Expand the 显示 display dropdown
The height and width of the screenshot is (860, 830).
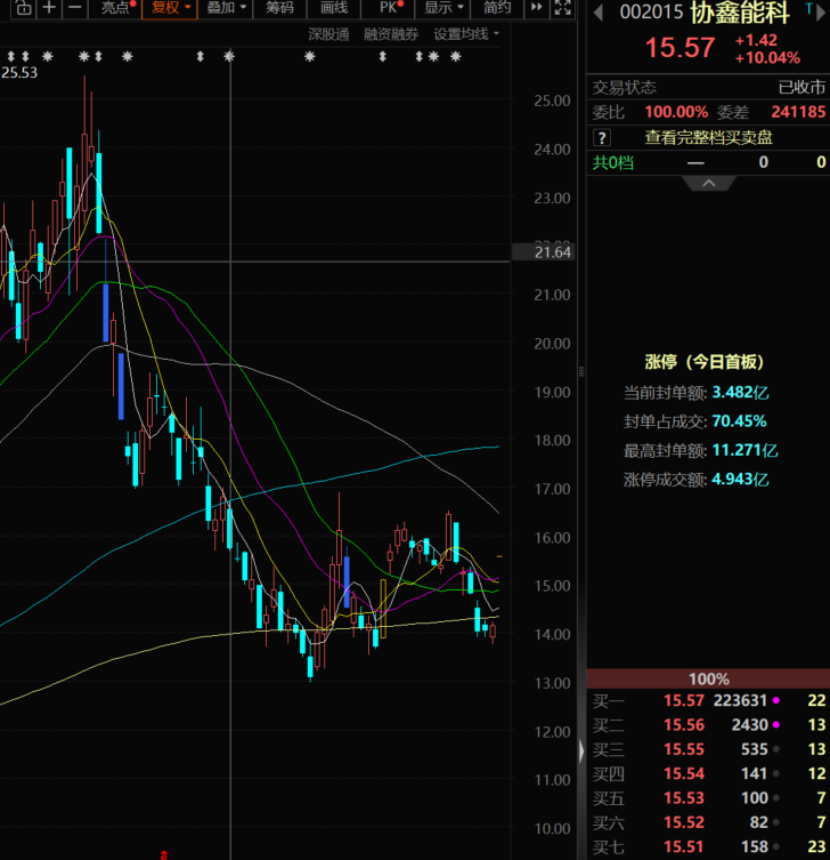(x=443, y=8)
